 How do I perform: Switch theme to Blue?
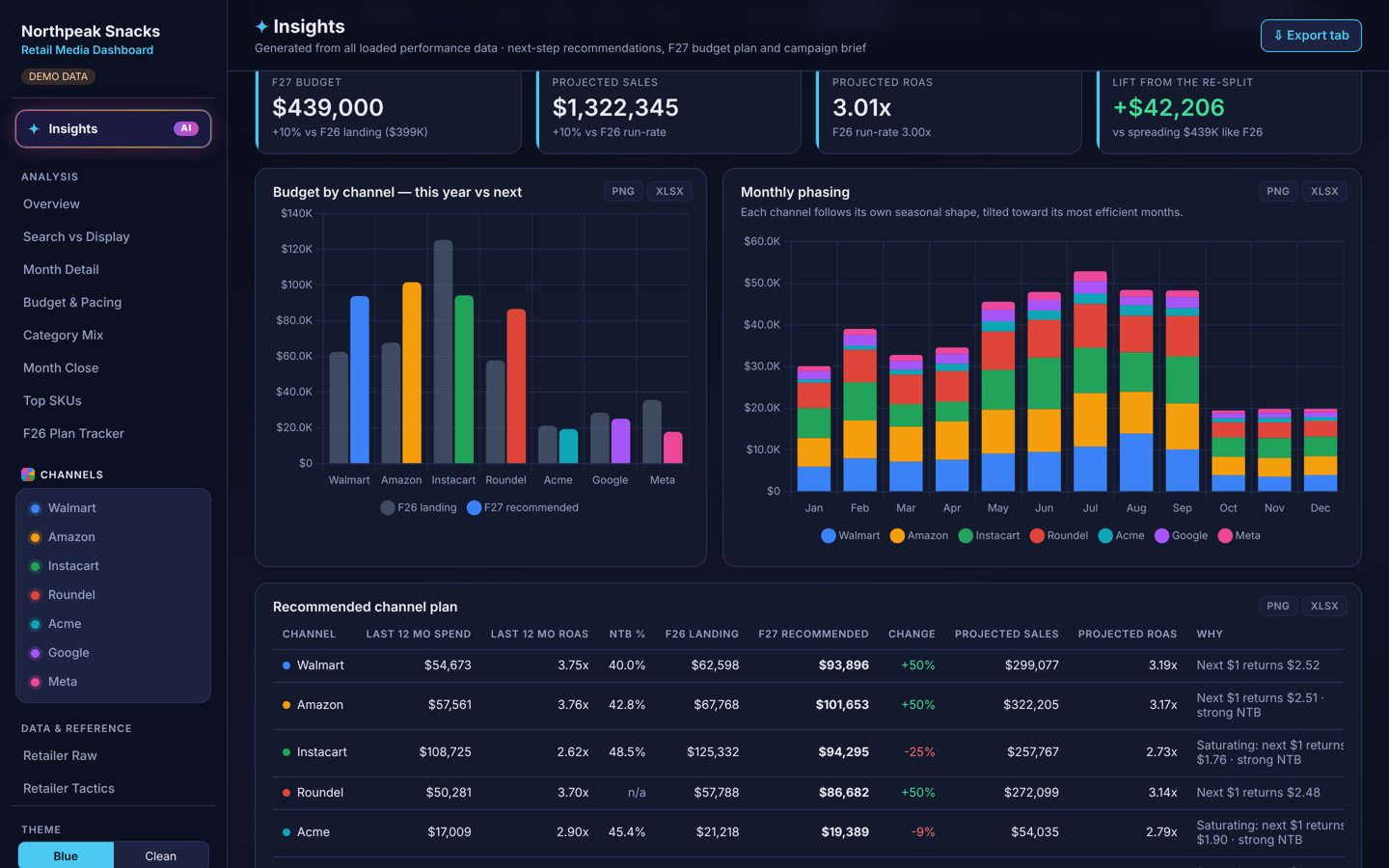point(66,855)
